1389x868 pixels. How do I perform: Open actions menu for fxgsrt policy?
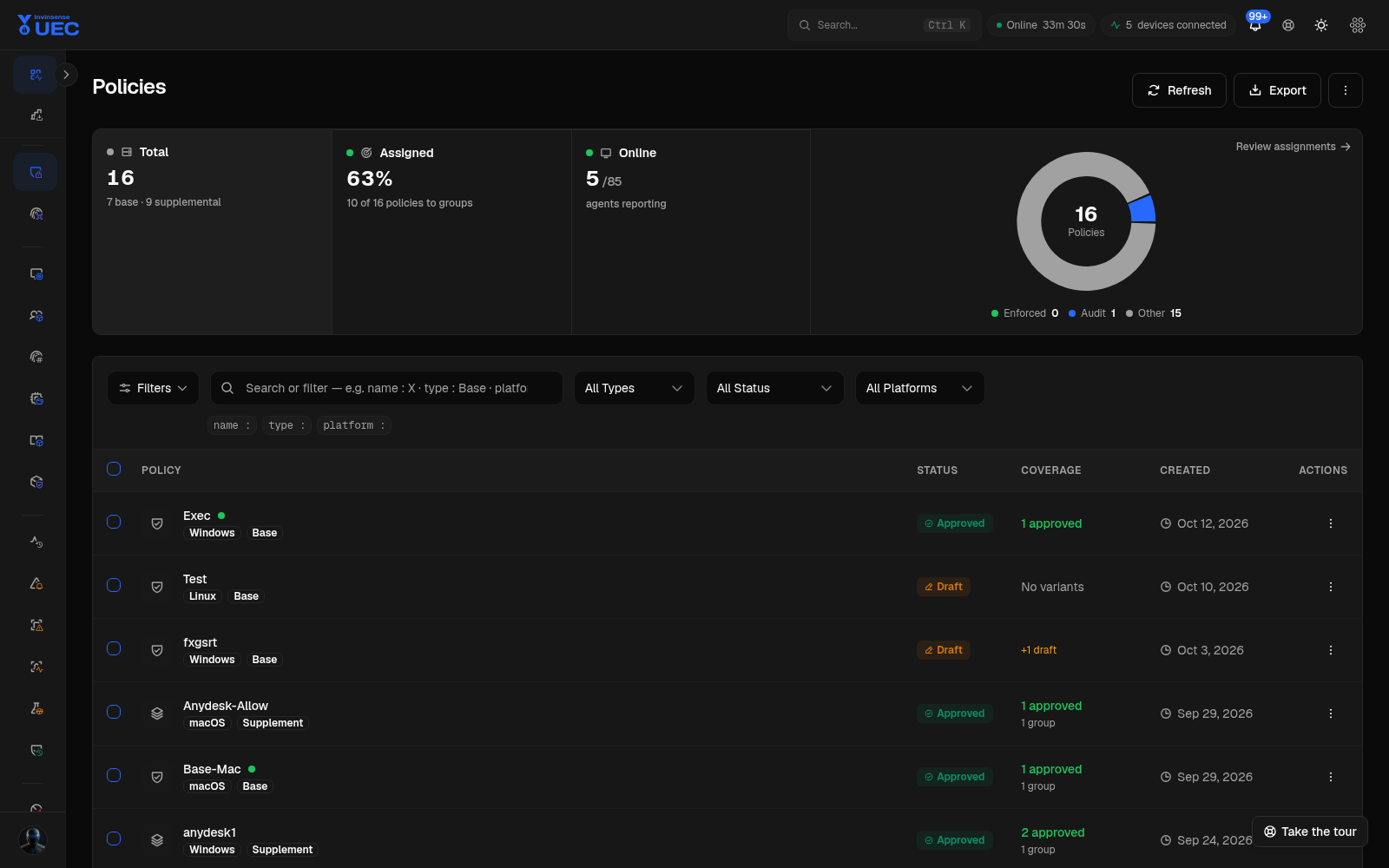pos(1330,650)
